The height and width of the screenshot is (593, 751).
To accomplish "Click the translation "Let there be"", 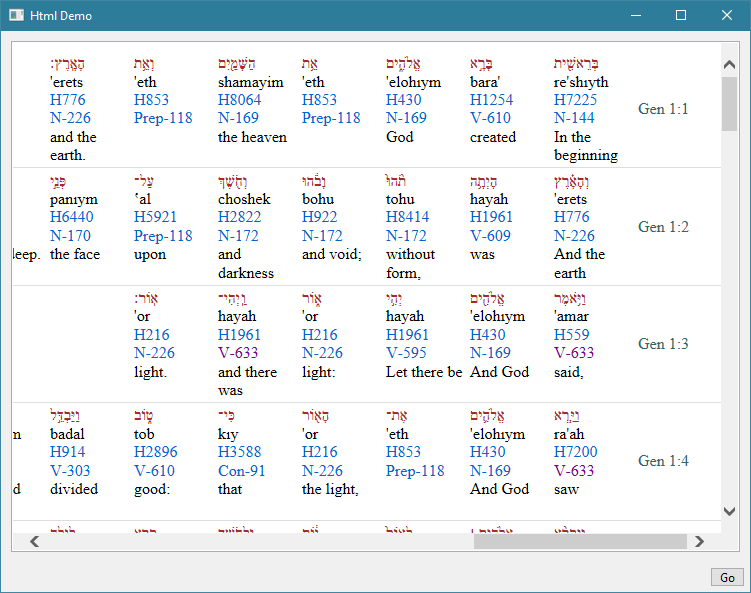I will pyautogui.click(x=424, y=372).
